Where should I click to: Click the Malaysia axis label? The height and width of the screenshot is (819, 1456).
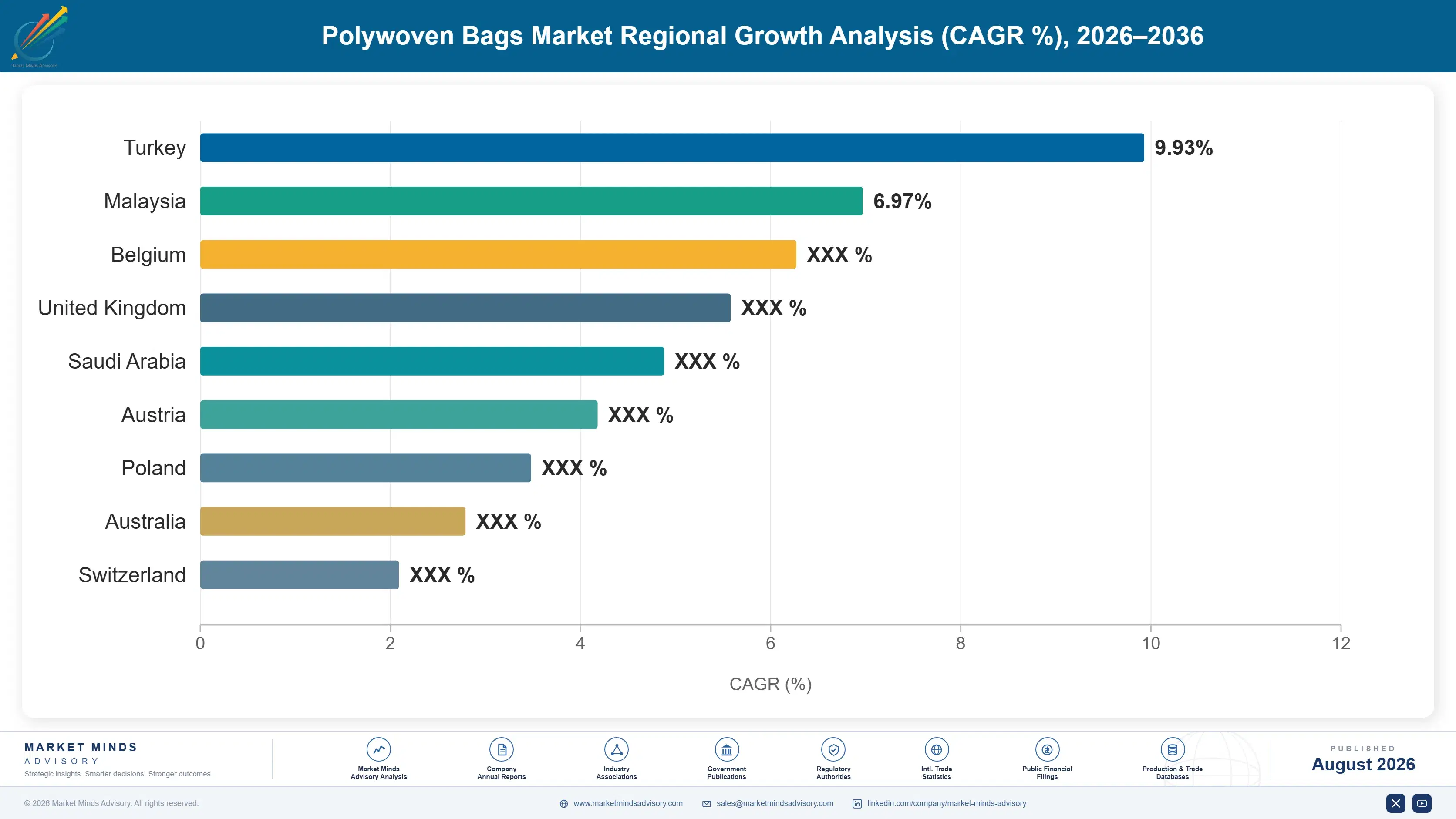click(145, 201)
